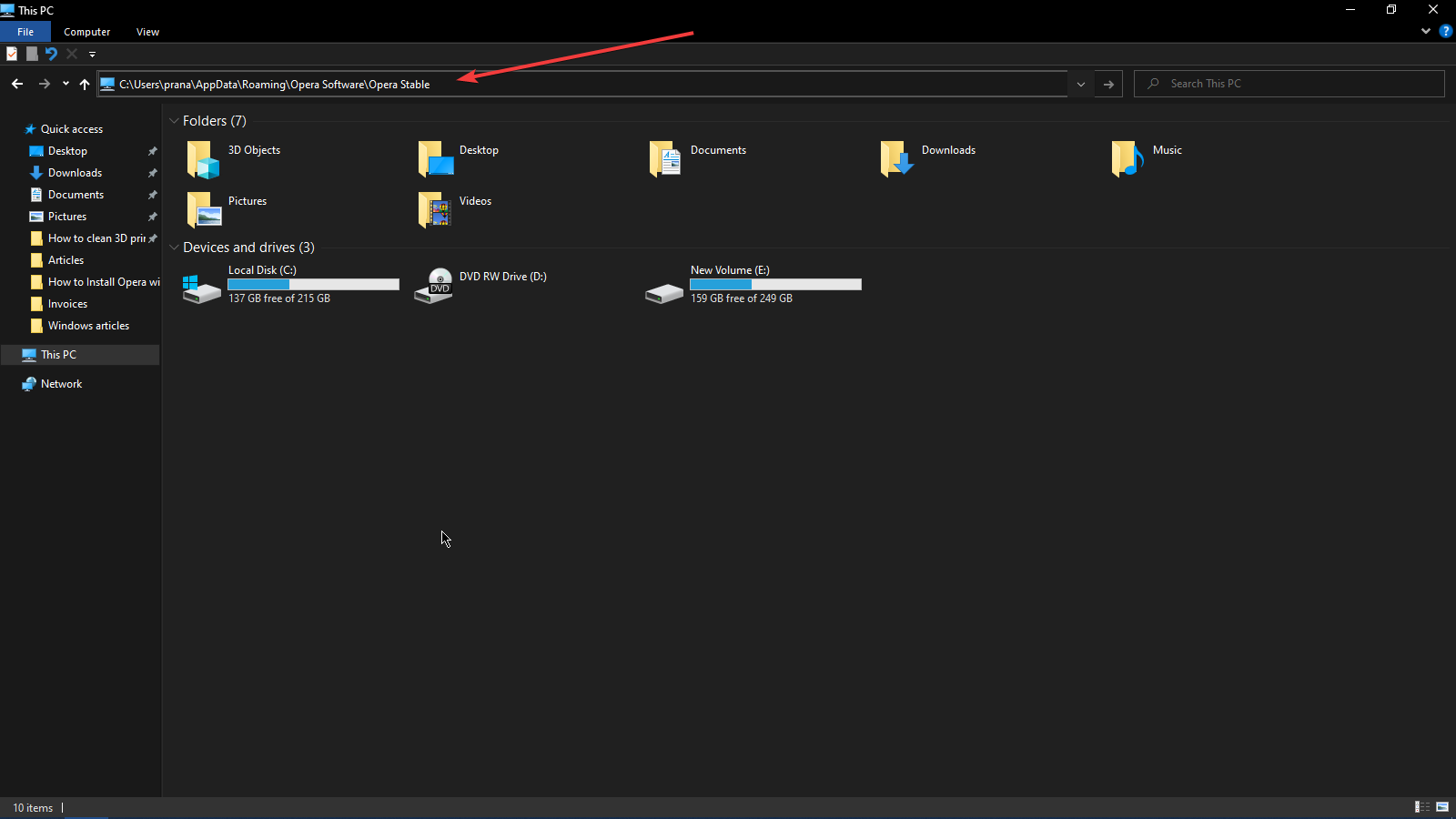
Task: Select the Desktop folder icon in Folders group
Action: [435, 159]
